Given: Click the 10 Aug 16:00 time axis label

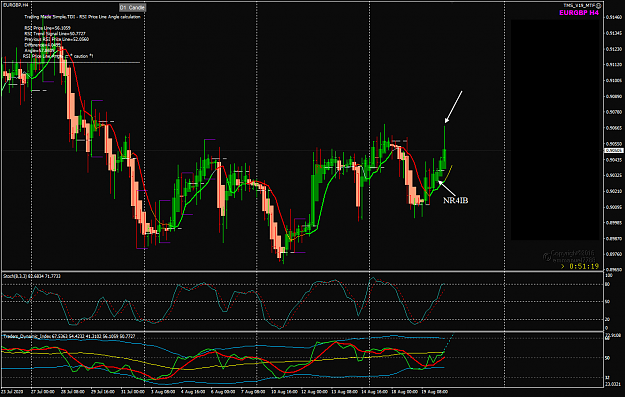Looking at the screenshot, I should pos(285,392).
